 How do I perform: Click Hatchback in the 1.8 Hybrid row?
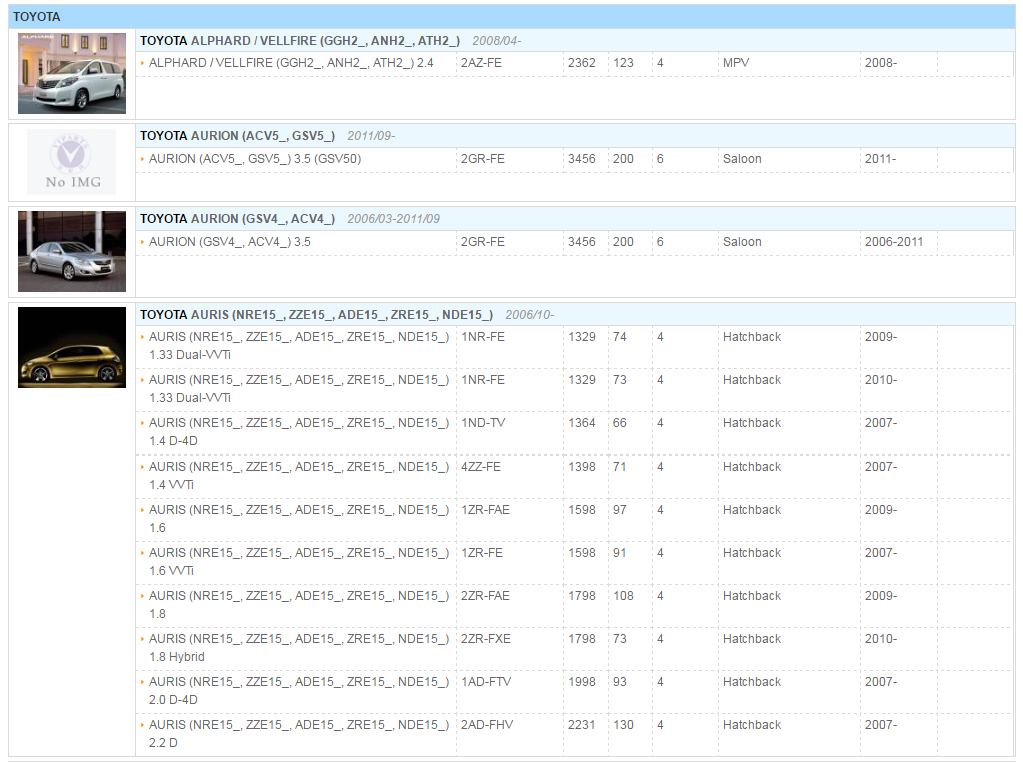coord(752,639)
